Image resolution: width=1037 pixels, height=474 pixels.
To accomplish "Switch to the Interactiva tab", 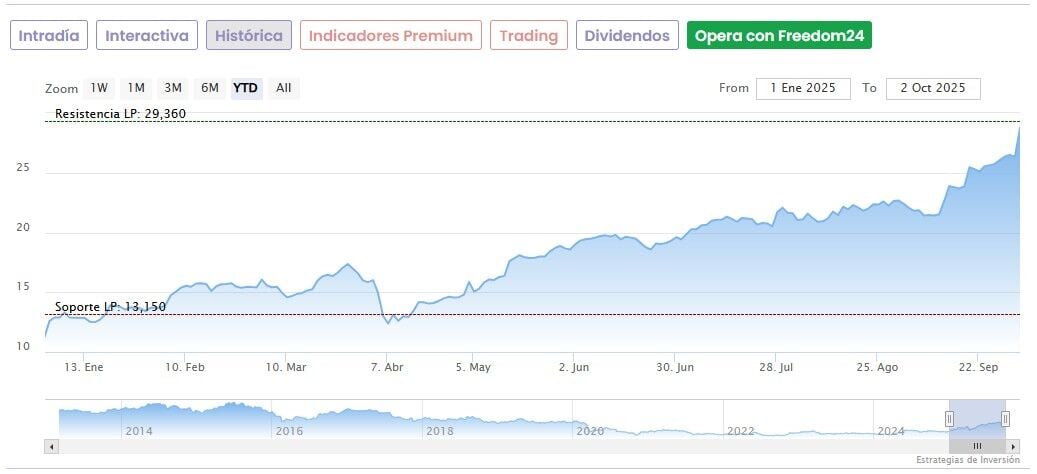I will point(147,36).
